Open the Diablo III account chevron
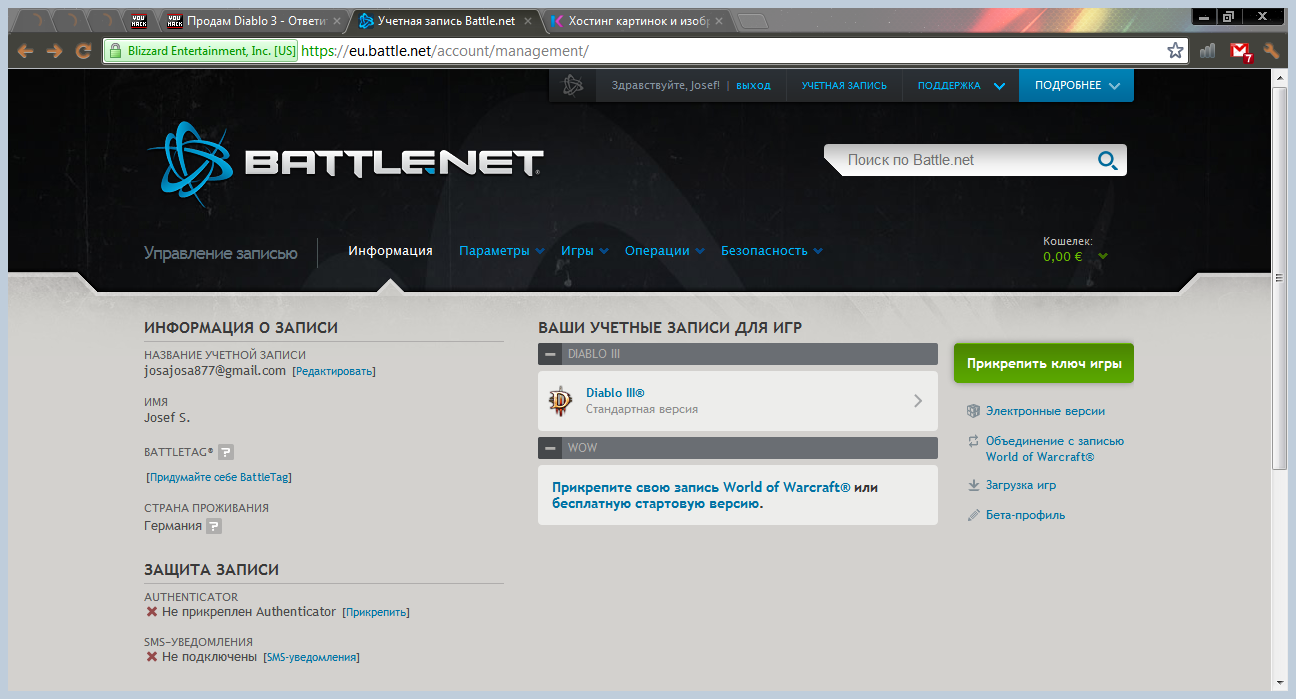This screenshot has height=699, width=1296. [918, 401]
